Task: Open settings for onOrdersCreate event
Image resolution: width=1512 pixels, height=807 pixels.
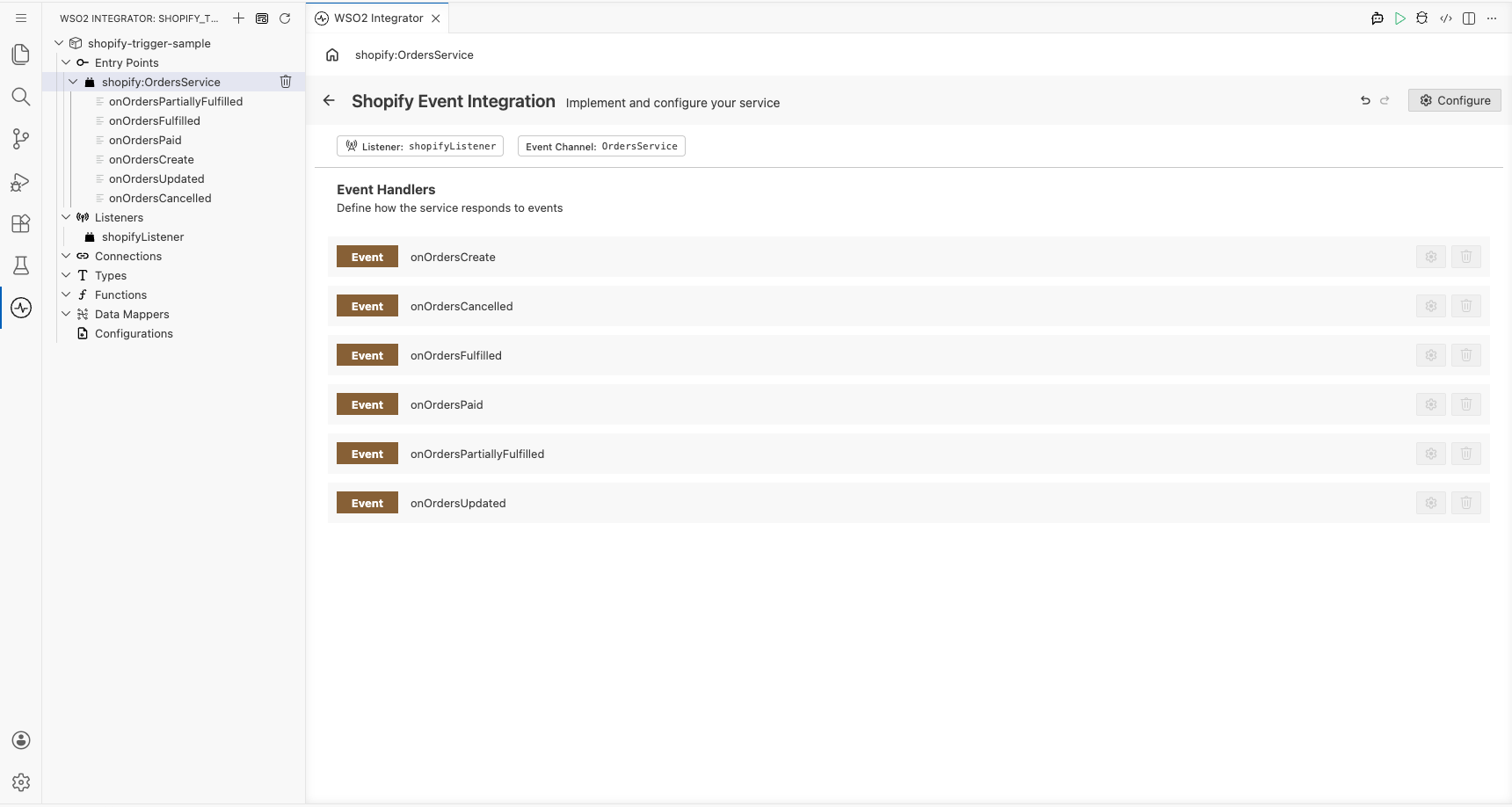Action: pyautogui.click(x=1431, y=257)
